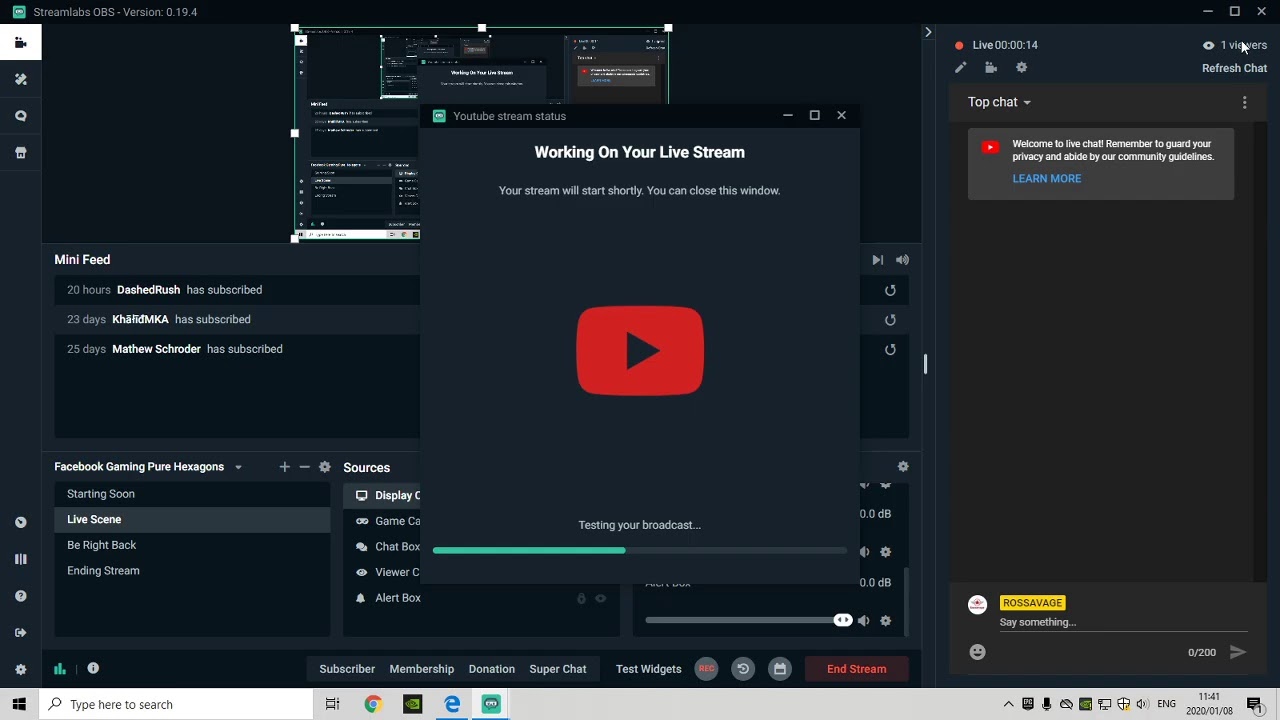
Task: Skip alert in Mini Feed
Action: click(877, 260)
